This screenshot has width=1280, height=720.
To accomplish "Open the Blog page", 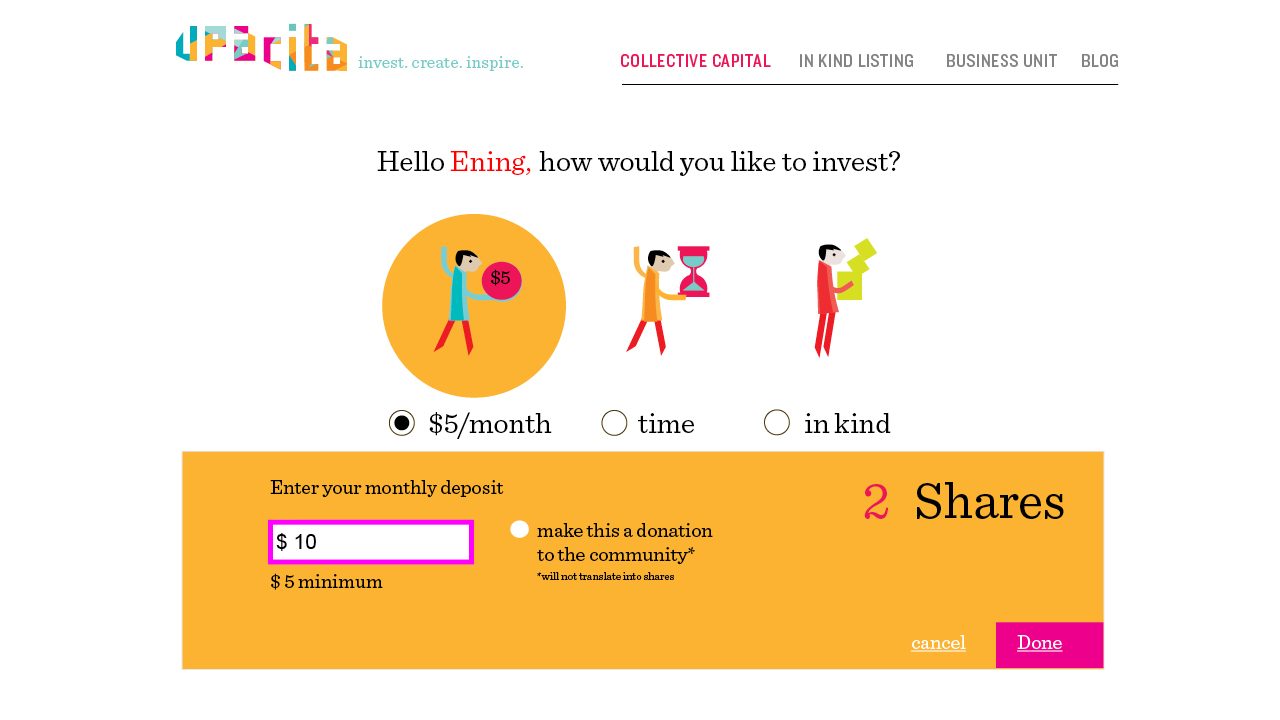I will coord(1100,61).
